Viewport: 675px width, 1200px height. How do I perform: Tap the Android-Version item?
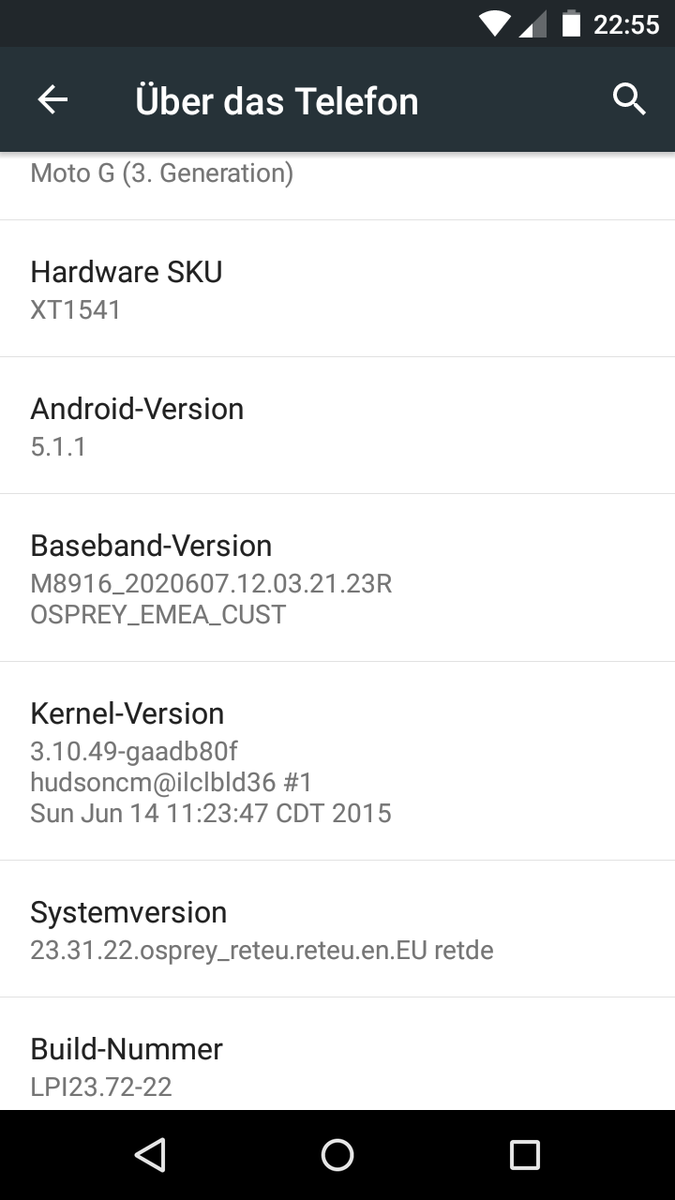[x=337, y=426]
